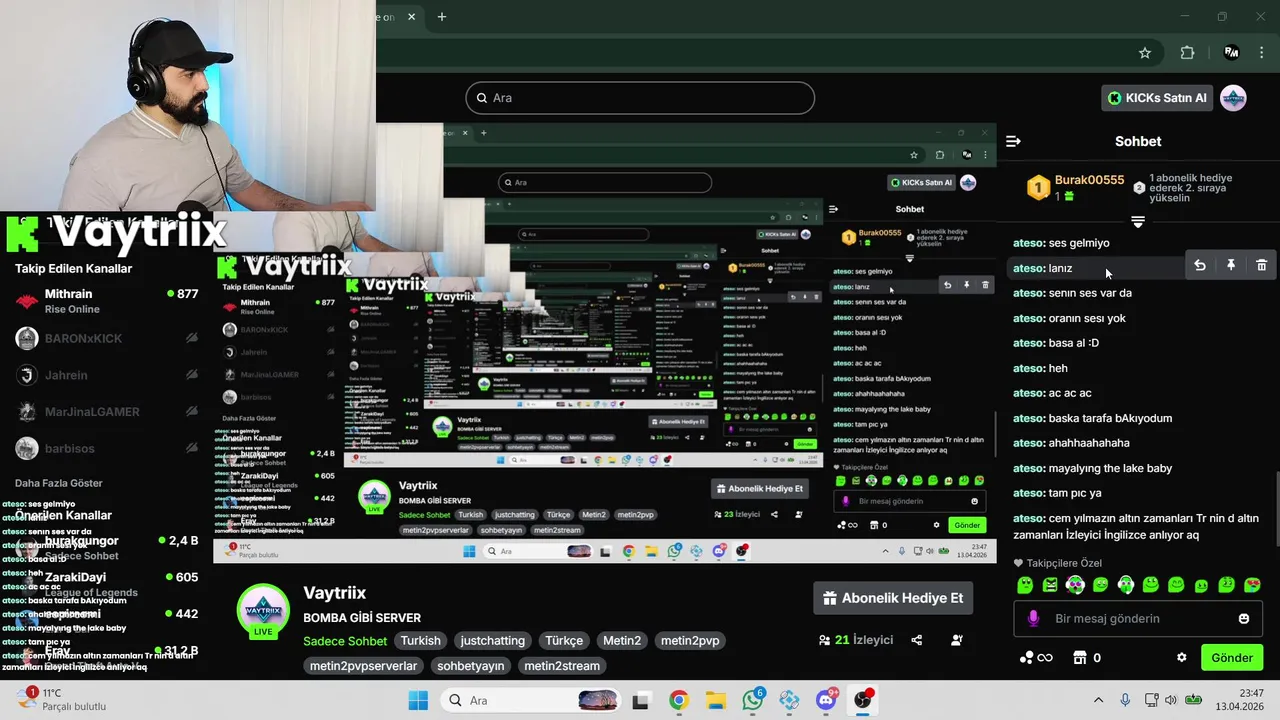Click the follow user icon right of share
Image resolution: width=1280 pixels, height=720 pixels.
click(x=957, y=640)
